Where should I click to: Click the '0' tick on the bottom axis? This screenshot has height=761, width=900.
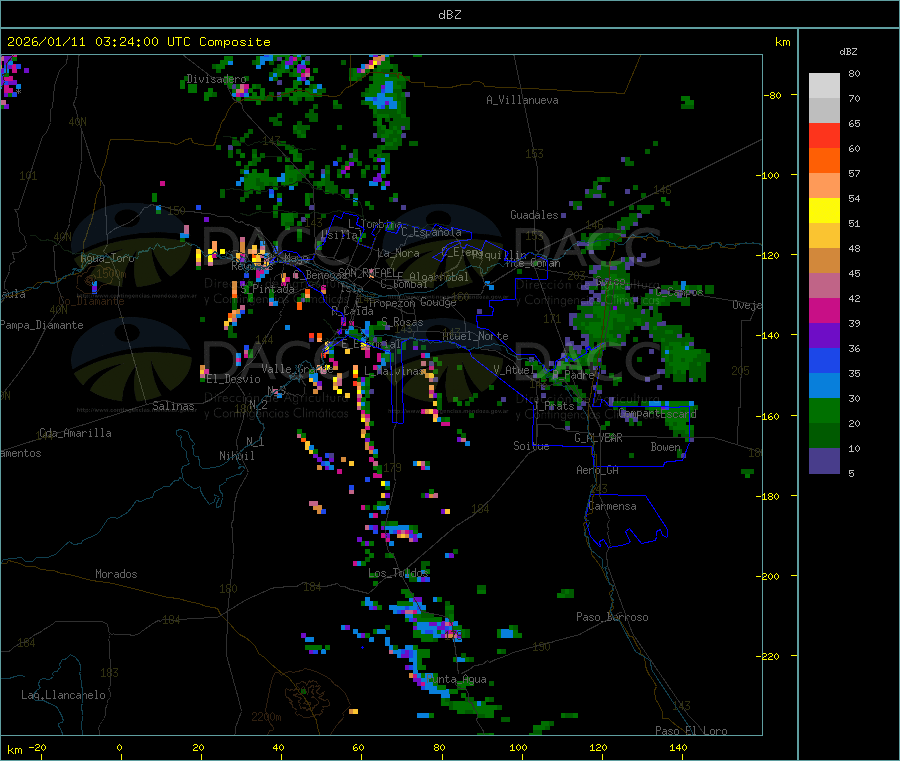(119, 748)
